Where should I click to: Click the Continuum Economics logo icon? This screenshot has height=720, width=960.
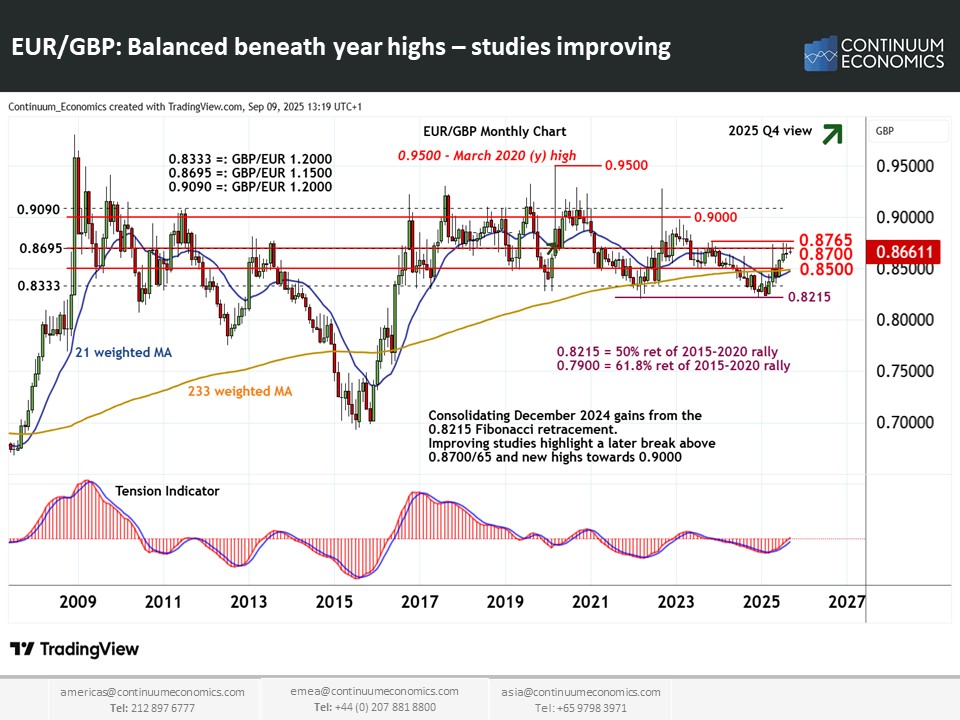coord(820,53)
